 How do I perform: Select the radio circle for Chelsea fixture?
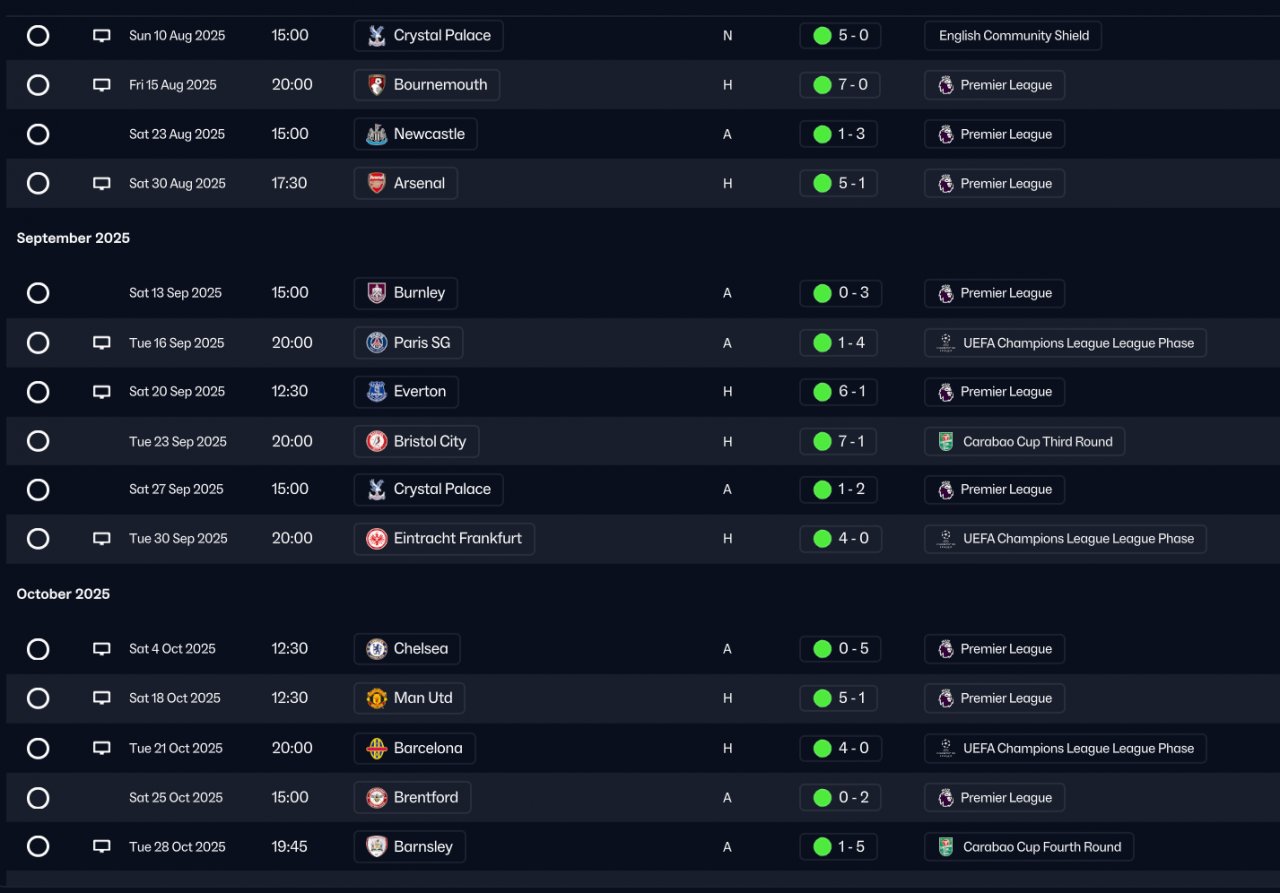pos(38,649)
